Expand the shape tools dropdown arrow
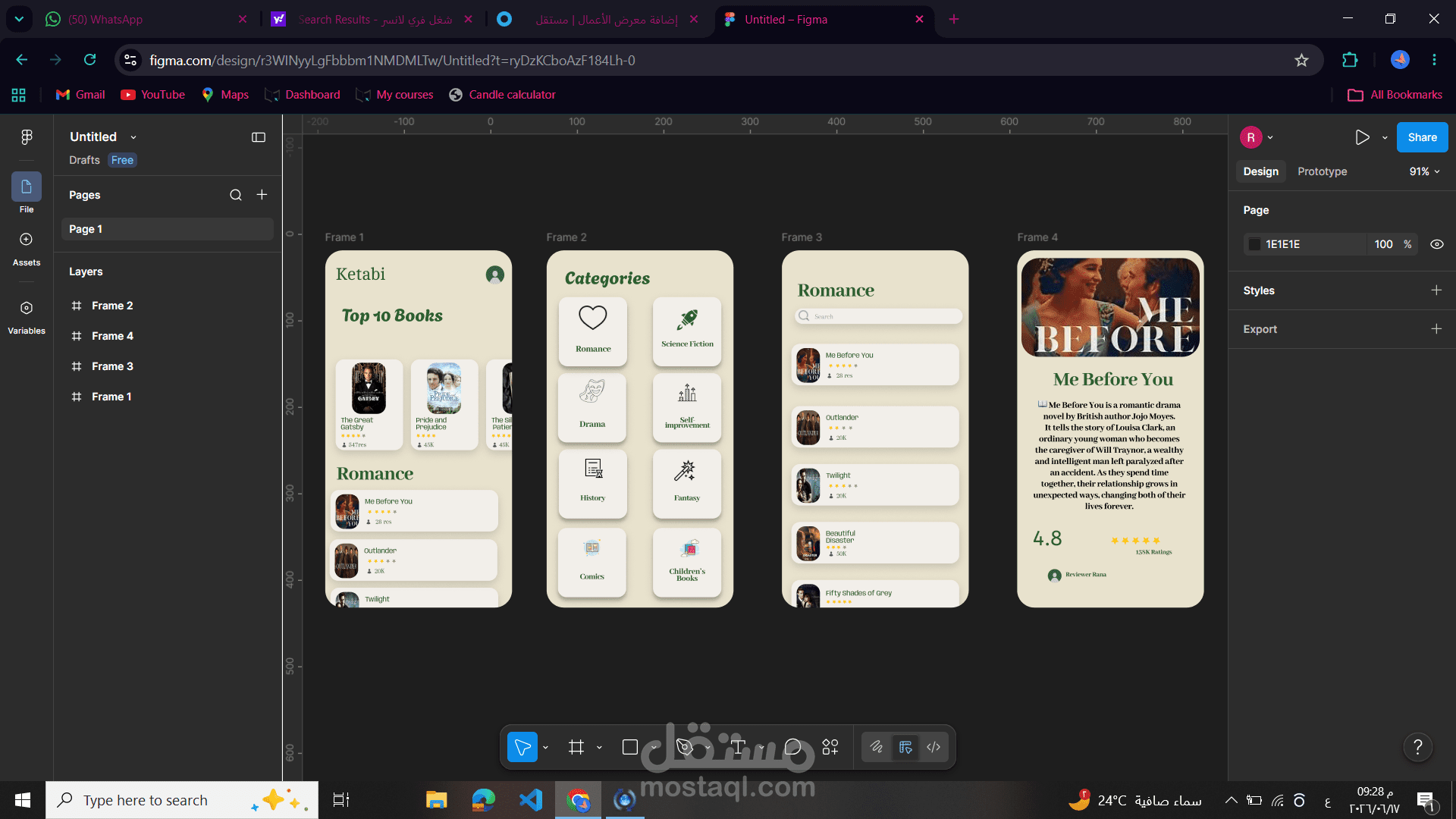Image resolution: width=1456 pixels, height=819 pixels. tap(653, 748)
